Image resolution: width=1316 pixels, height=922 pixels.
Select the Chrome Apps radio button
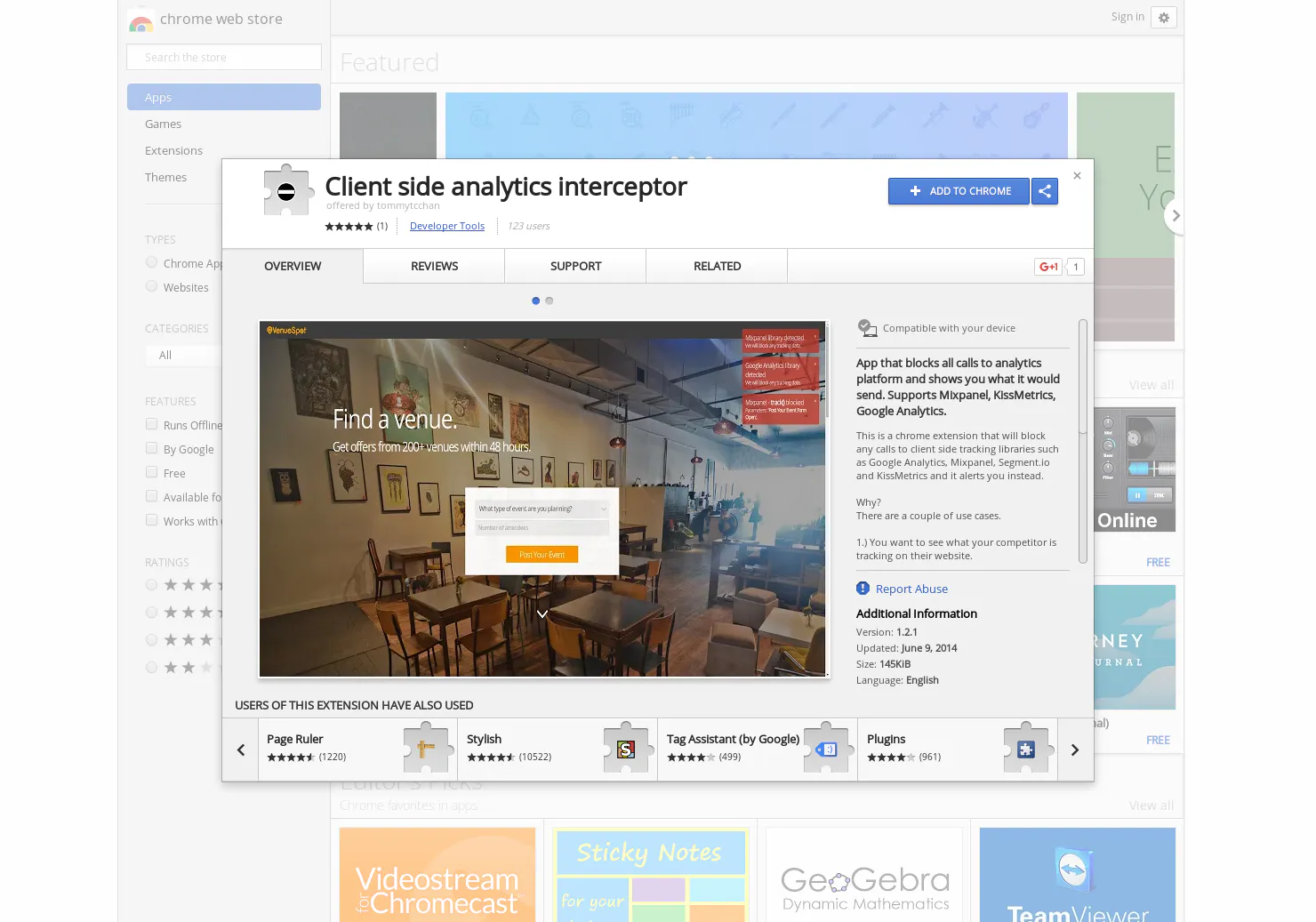[152, 262]
